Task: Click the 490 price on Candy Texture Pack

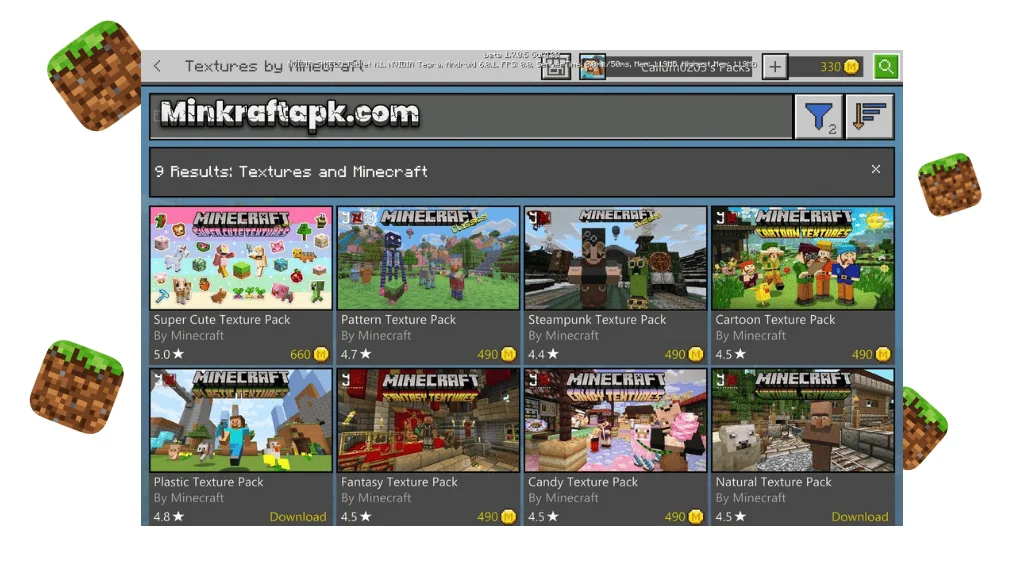Action: [684, 517]
